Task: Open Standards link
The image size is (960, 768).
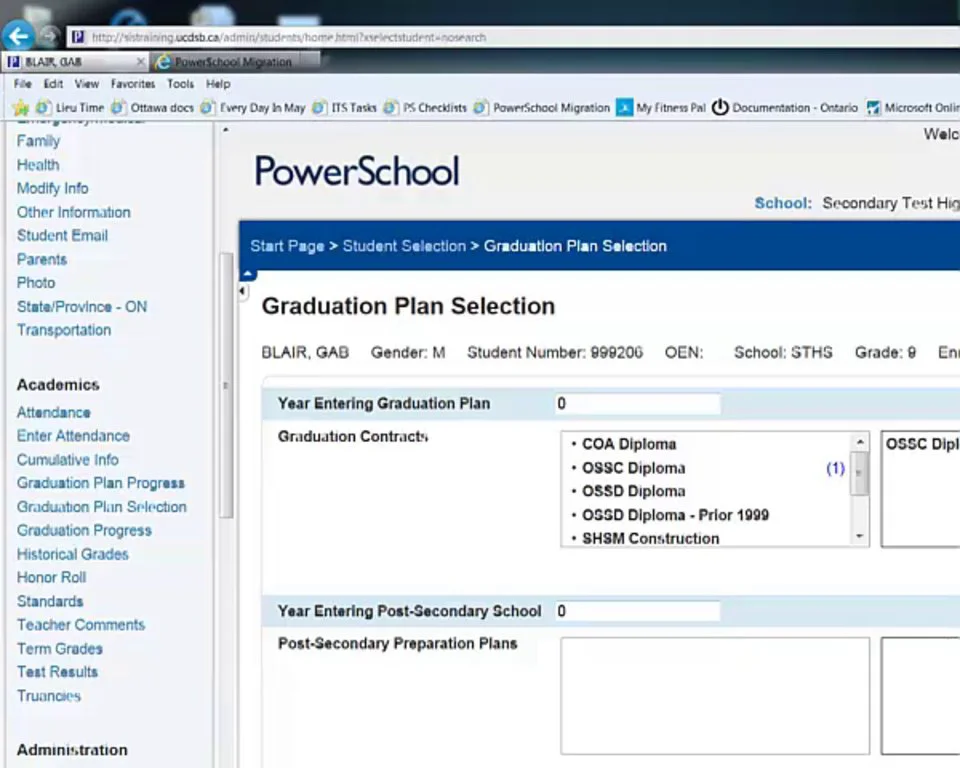Action: (50, 601)
